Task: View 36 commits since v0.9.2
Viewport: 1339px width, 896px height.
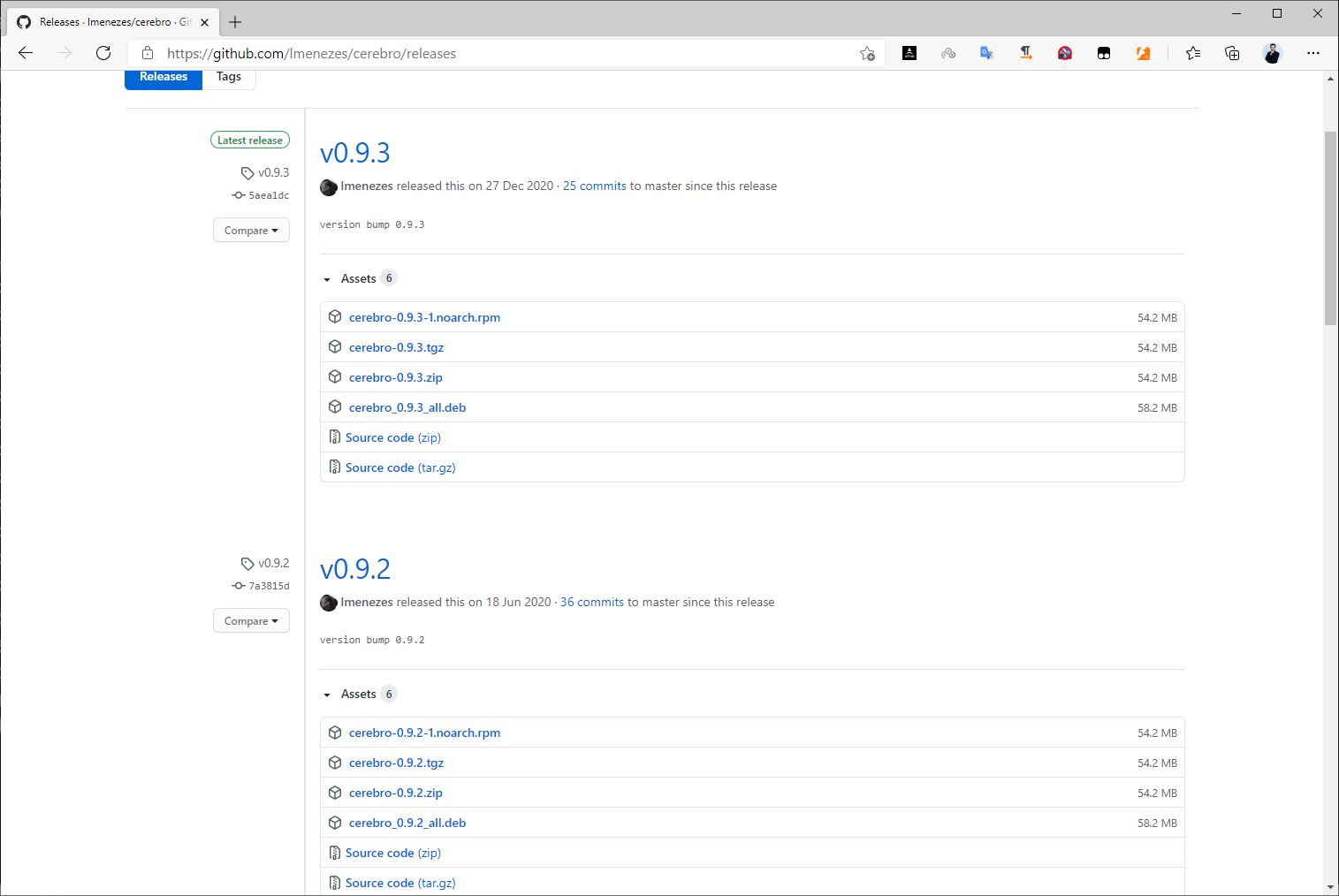Action: pyautogui.click(x=592, y=602)
